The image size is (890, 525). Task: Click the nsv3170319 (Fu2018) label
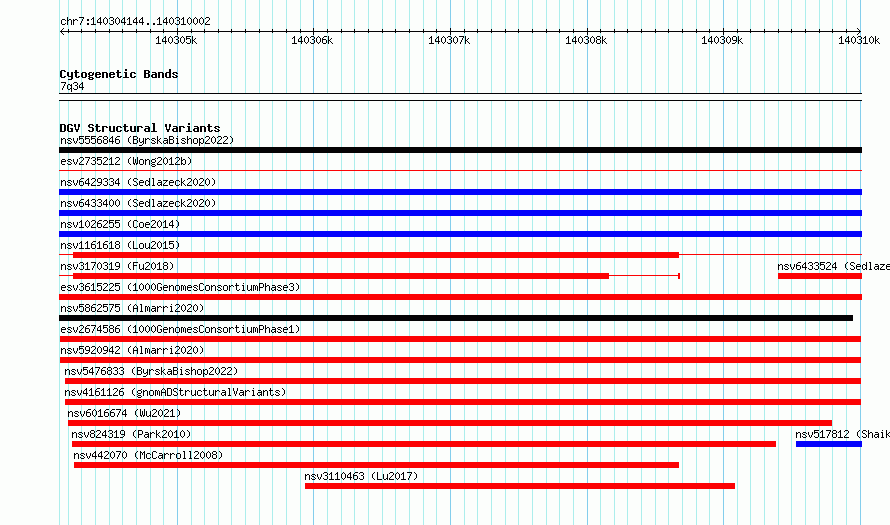(117, 266)
